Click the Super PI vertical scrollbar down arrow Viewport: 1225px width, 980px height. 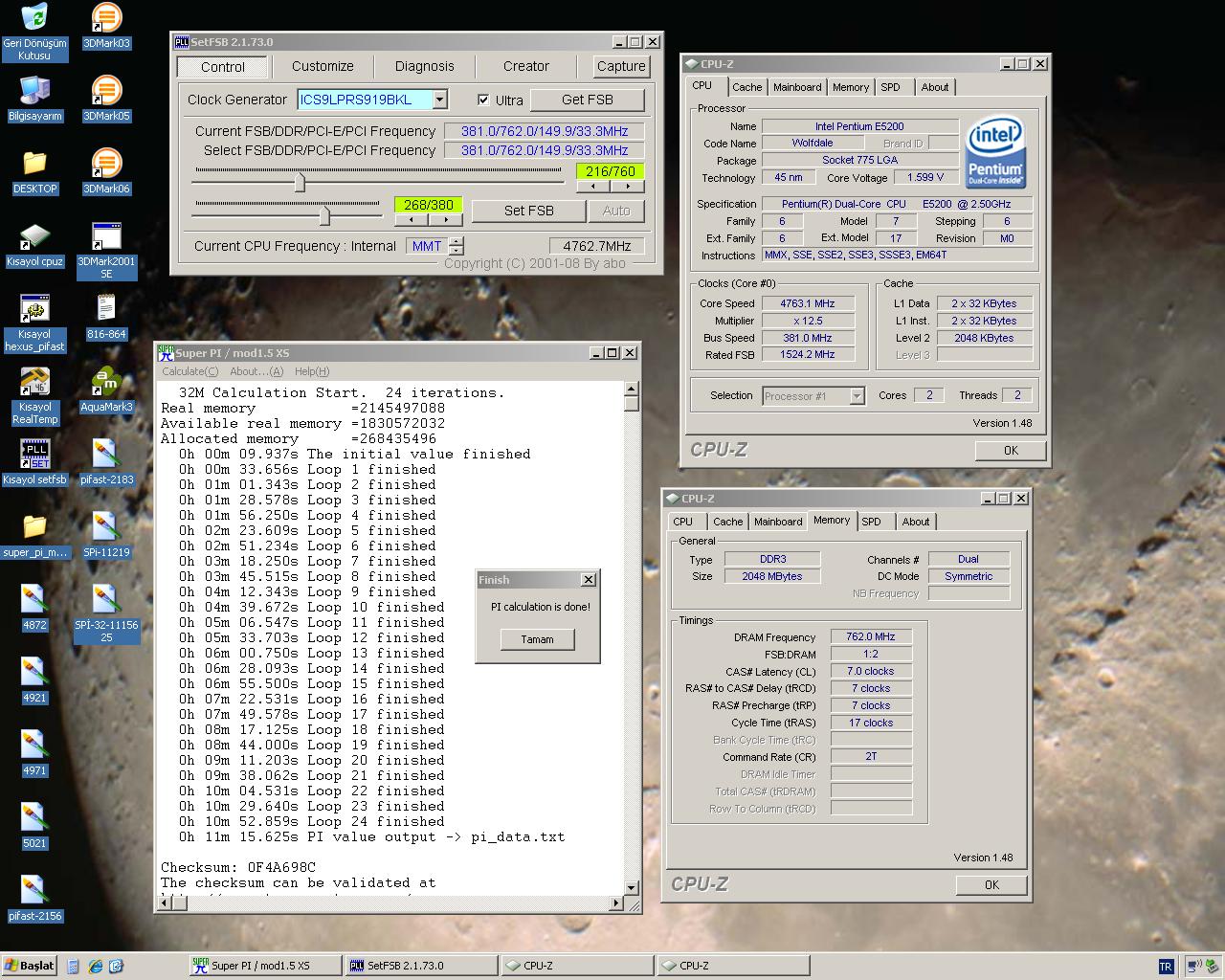click(631, 888)
